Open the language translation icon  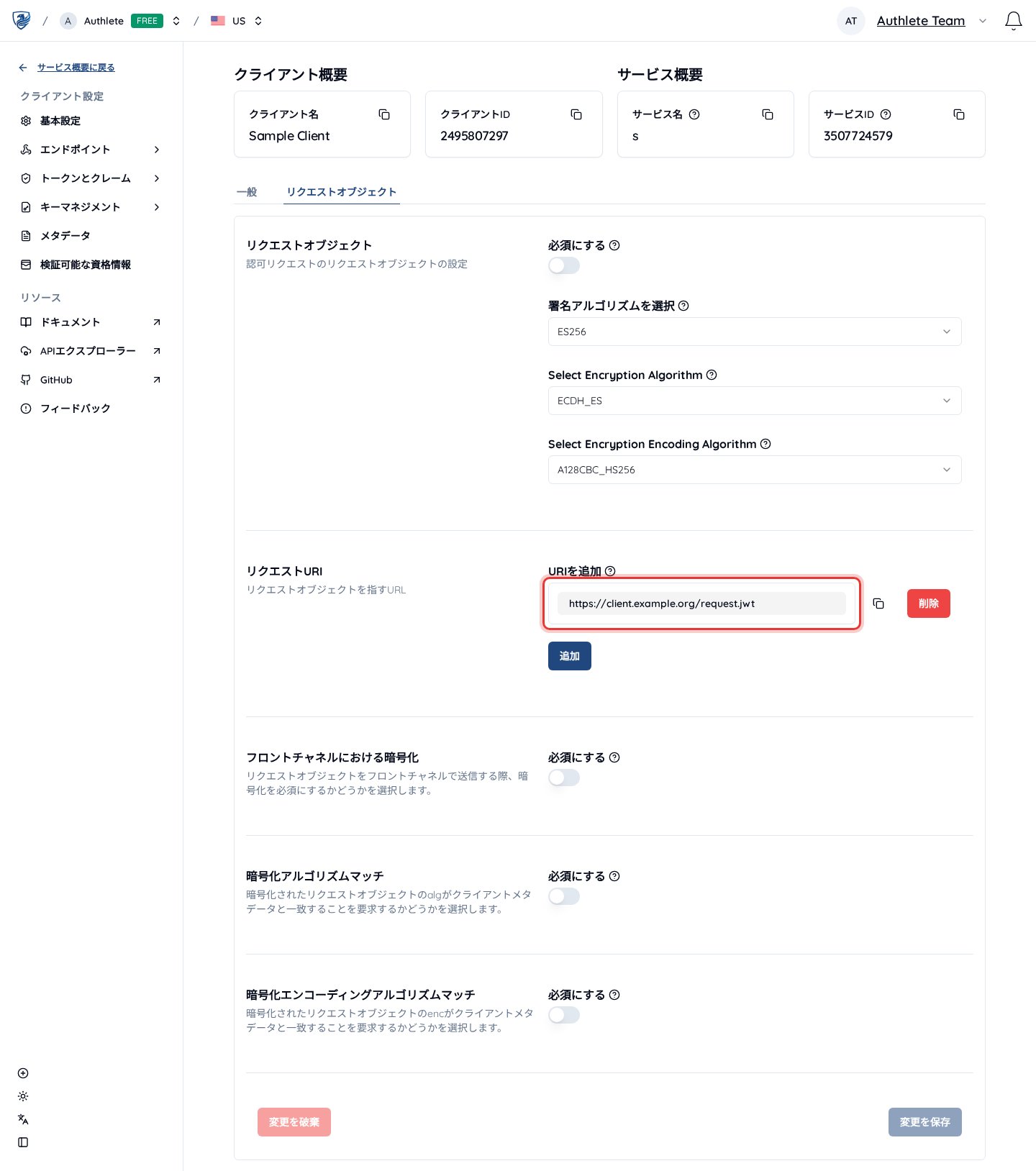coord(23,1119)
